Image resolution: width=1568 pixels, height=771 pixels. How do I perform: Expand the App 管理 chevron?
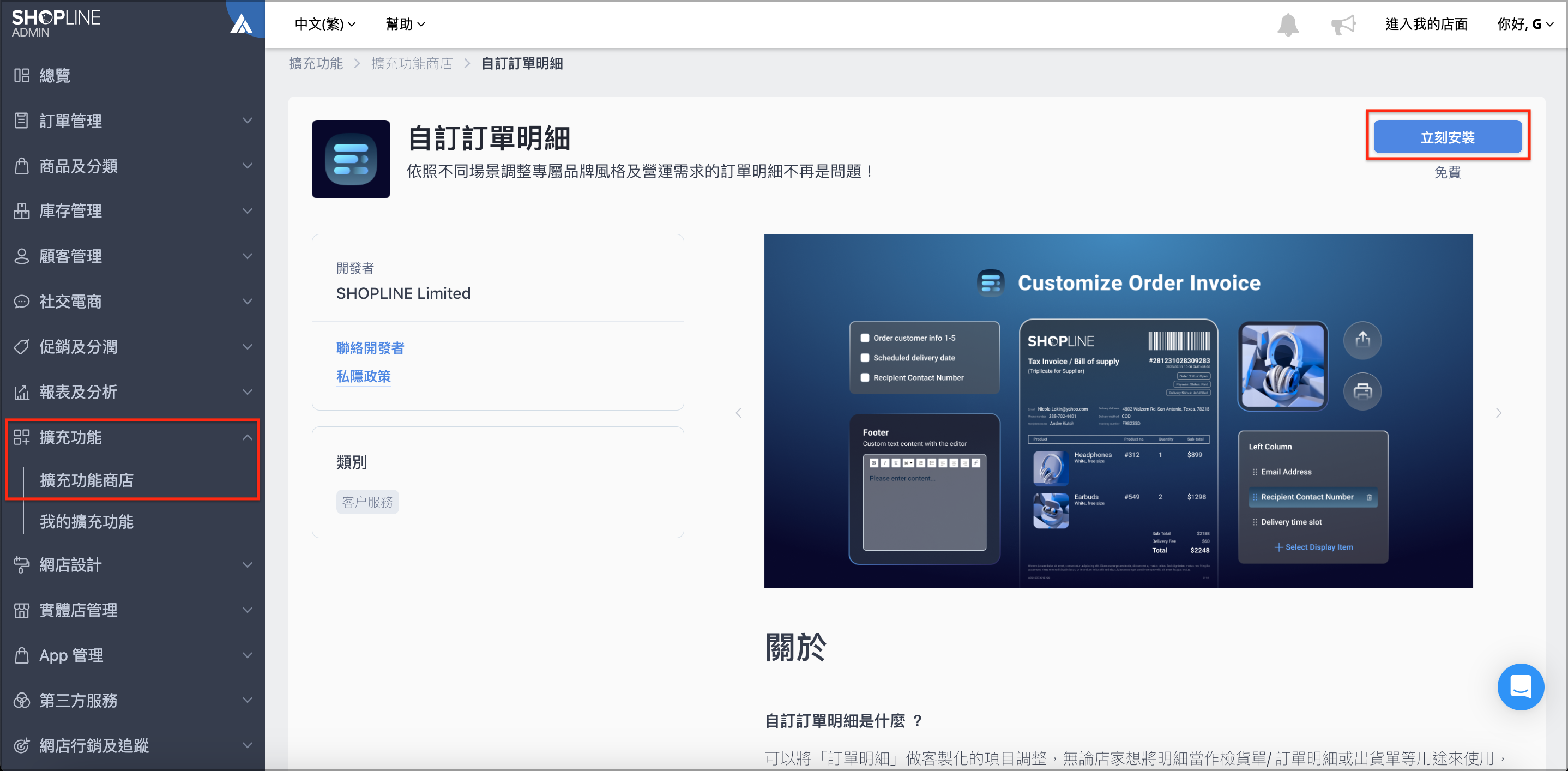pos(247,655)
